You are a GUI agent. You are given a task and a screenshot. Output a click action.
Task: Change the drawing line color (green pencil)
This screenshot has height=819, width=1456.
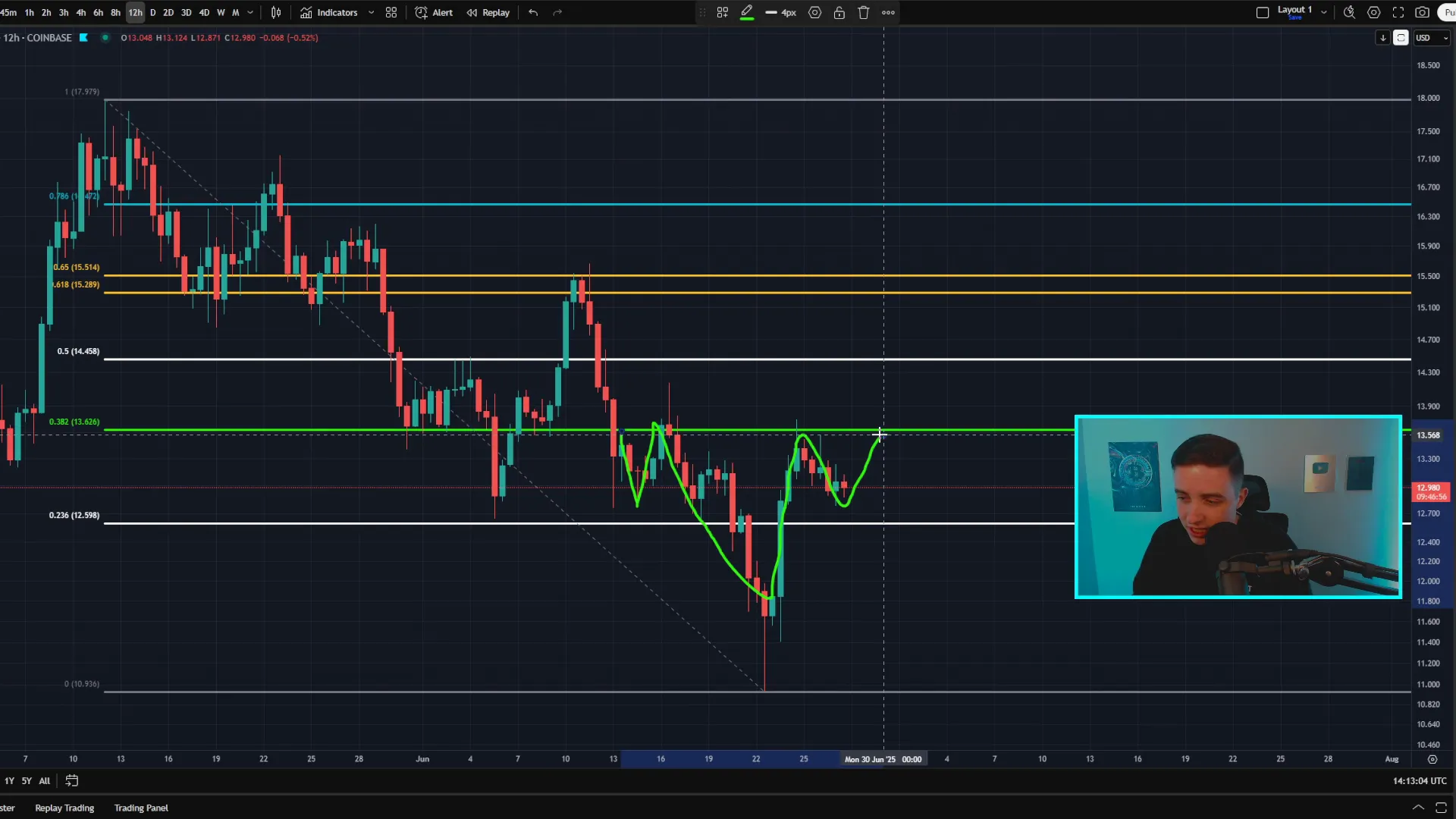[747, 12]
